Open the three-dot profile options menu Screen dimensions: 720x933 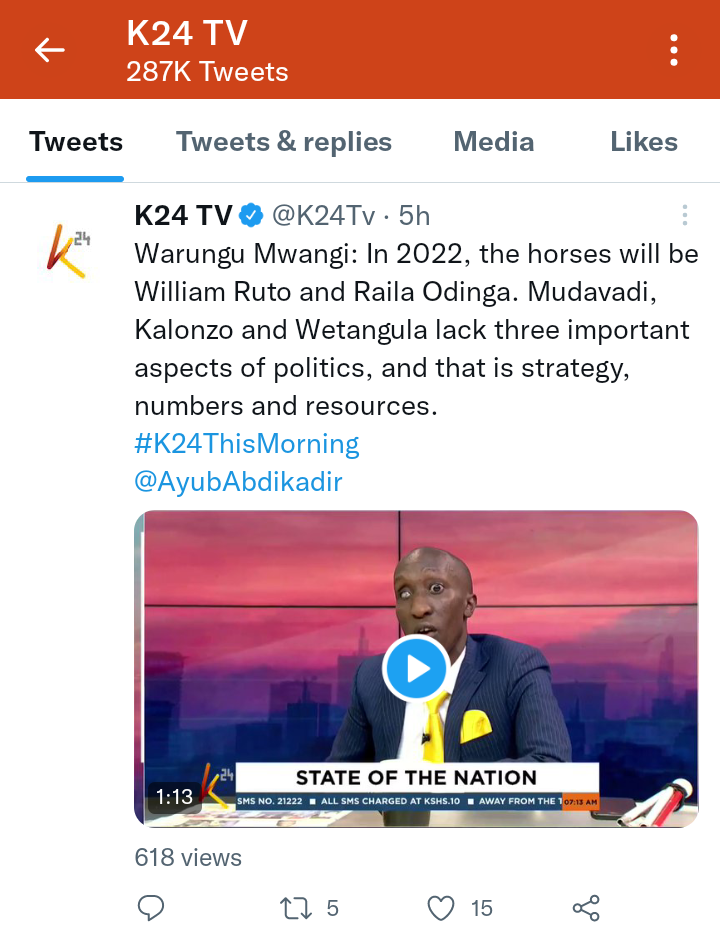(x=674, y=50)
